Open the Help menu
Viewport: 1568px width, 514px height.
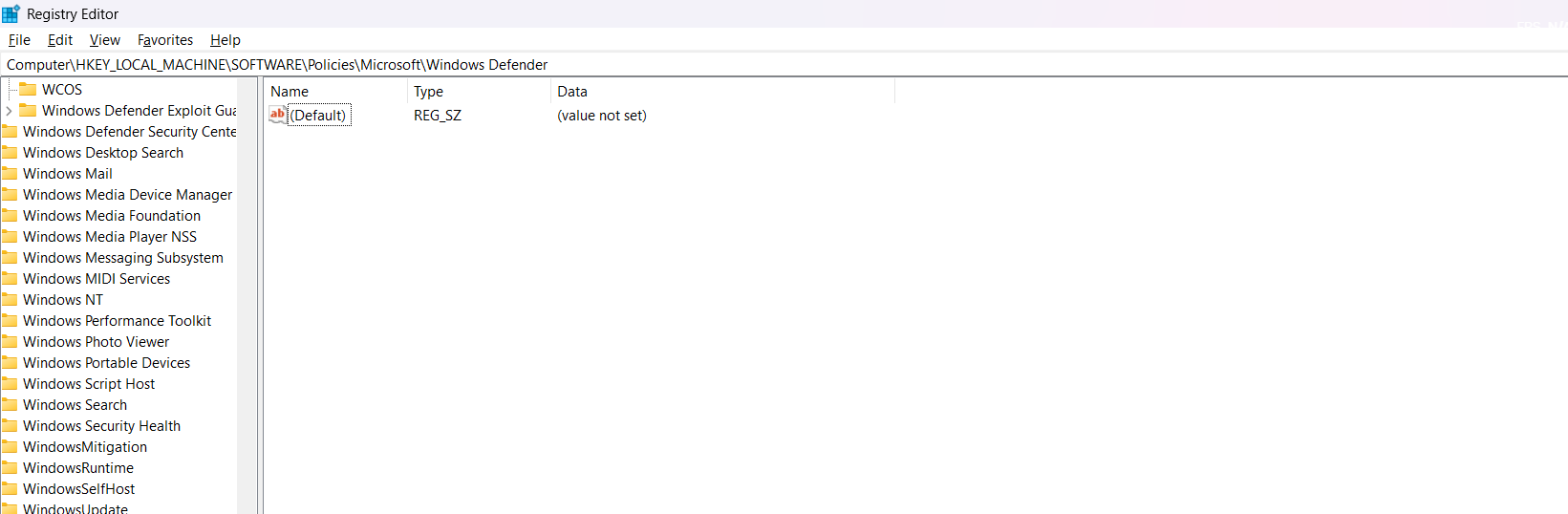click(x=226, y=40)
